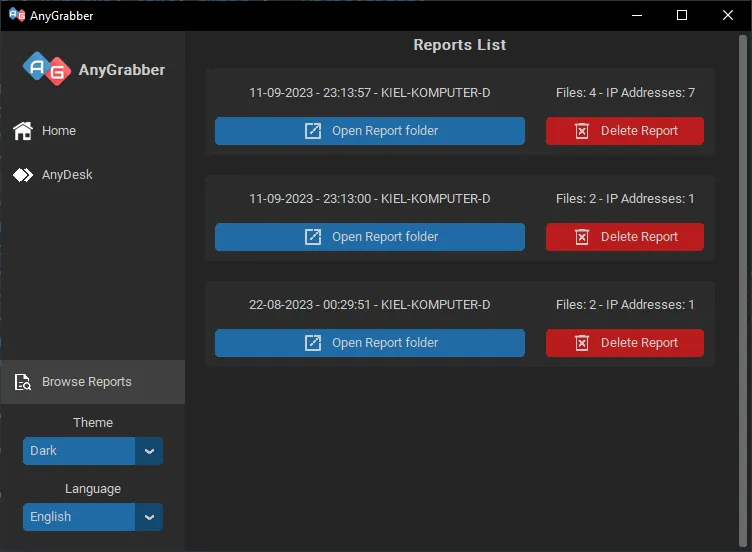Screen dimensions: 752x552
Task: Click 'Files: 4 - IP Addresses: 7' text
Action: tap(625, 93)
